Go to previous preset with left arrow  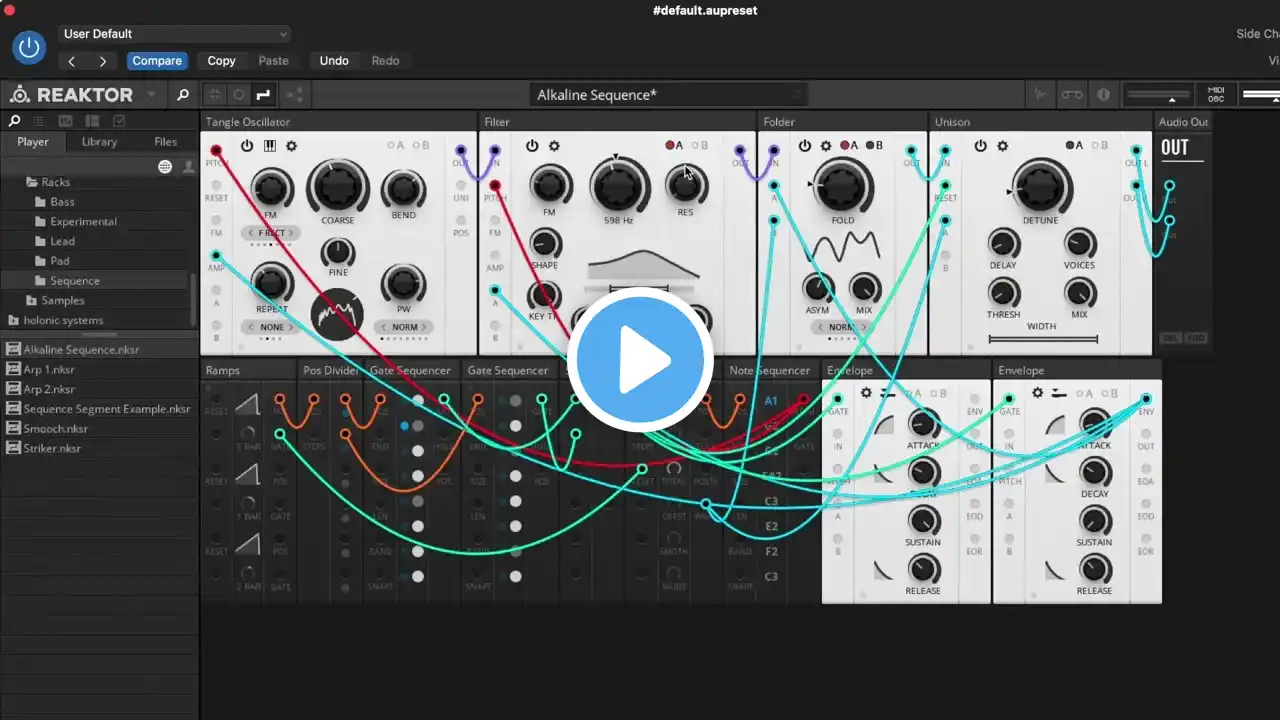tap(72, 61)
